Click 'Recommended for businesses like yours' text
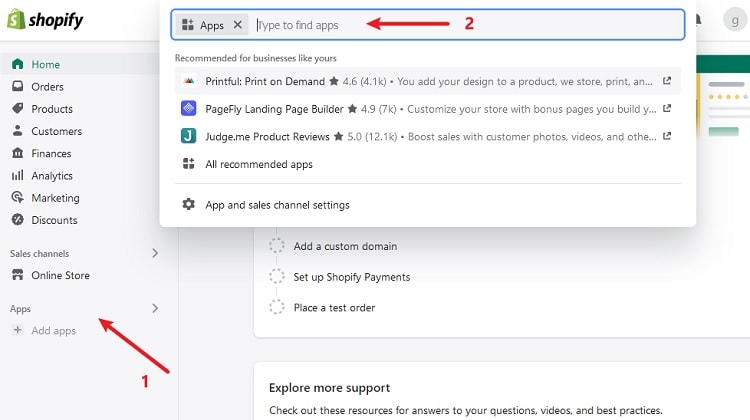 pyautogui.click(x=255, y=58)
